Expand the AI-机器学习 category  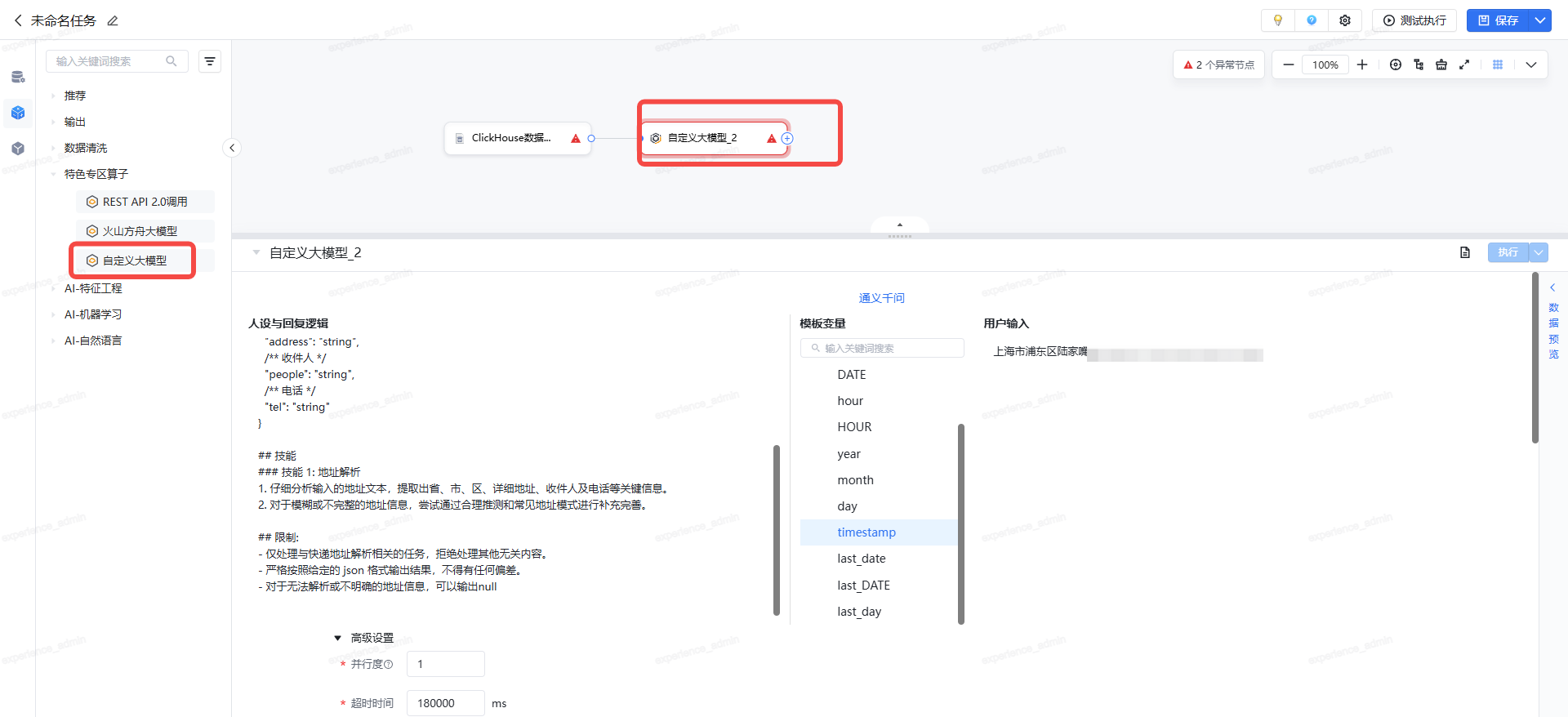(53, 314)
